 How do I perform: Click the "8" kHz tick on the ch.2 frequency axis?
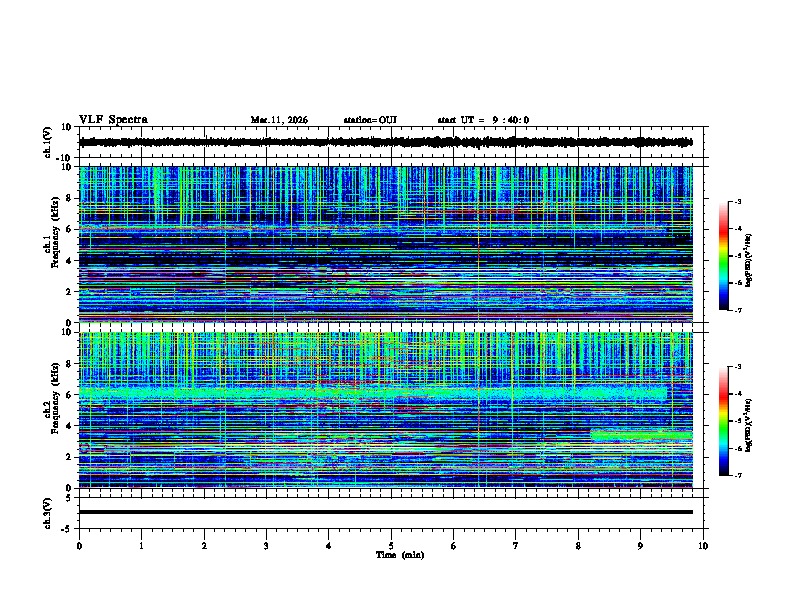click(69, 364)
